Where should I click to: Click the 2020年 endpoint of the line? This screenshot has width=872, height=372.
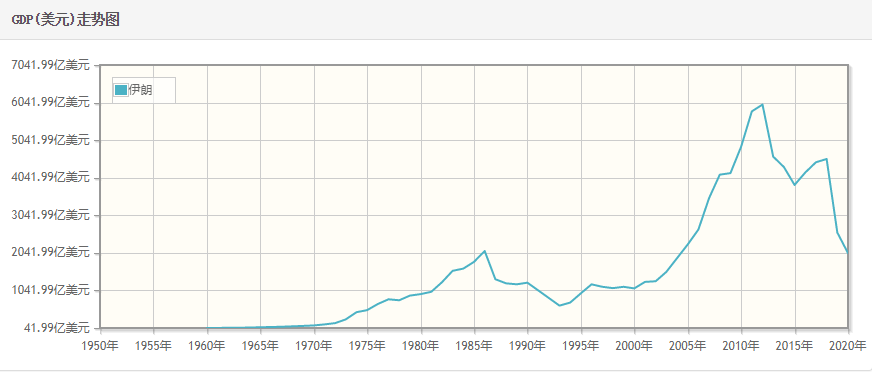pyautogui.click(x=848, y=253)
